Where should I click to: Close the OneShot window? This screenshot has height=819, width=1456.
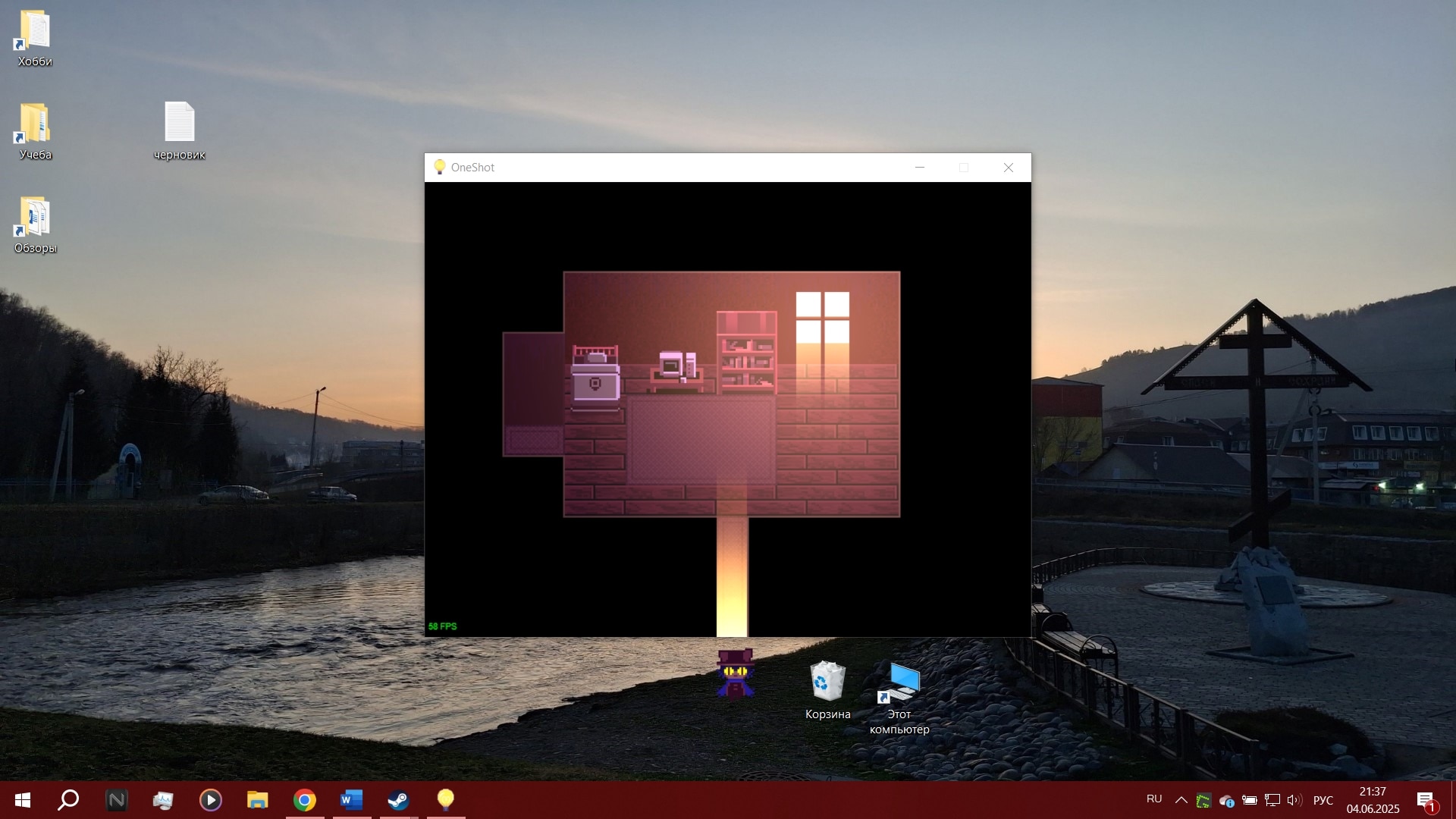coord(1009,168)
